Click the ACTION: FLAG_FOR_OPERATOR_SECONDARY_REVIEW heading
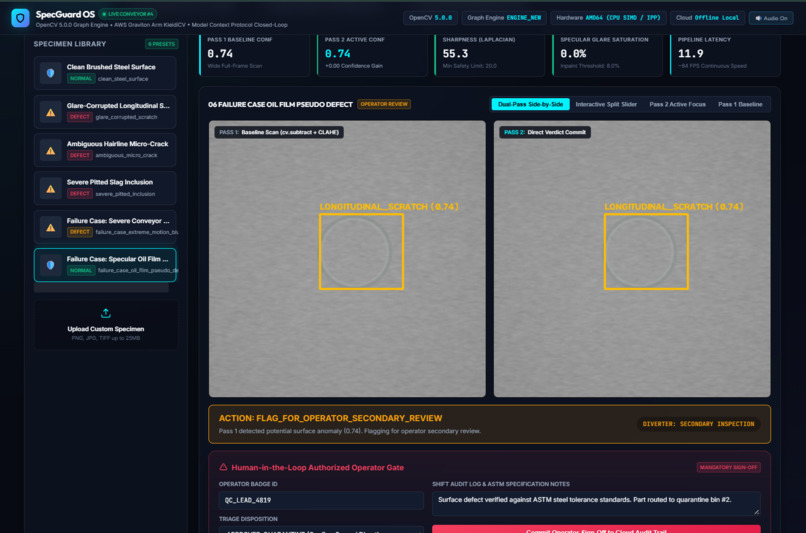Image resolution: width=806 pixels, height=533 pixels. pyautogui.click(x=331, y=418)
